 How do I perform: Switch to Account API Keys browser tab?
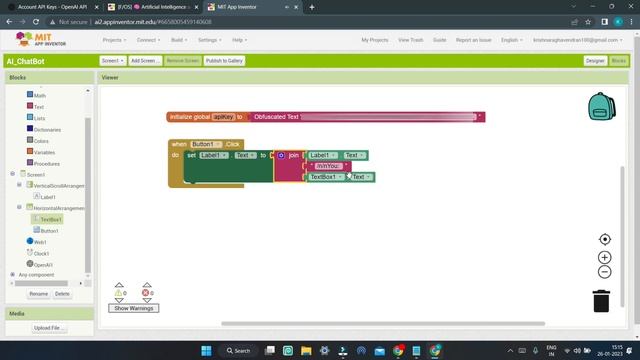tap(53, 7)
